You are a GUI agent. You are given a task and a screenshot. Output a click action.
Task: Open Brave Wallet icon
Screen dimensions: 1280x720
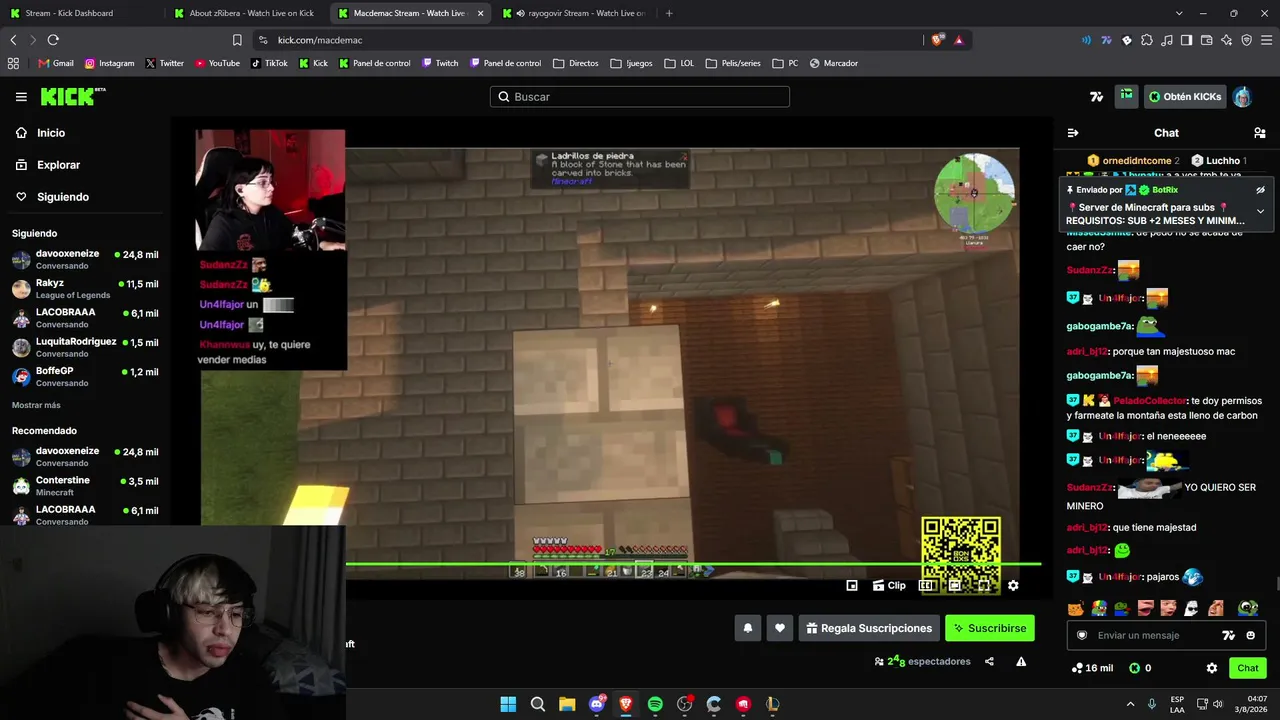[1206, 40]
